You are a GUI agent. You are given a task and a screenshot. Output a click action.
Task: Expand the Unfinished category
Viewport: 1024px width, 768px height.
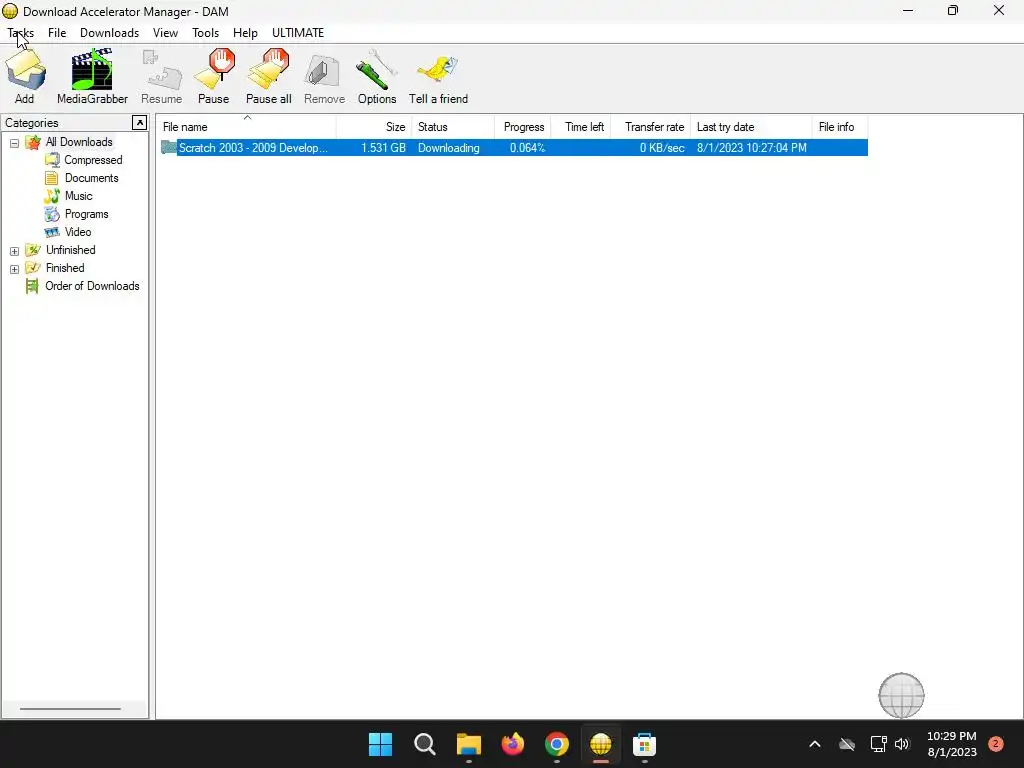14,251
